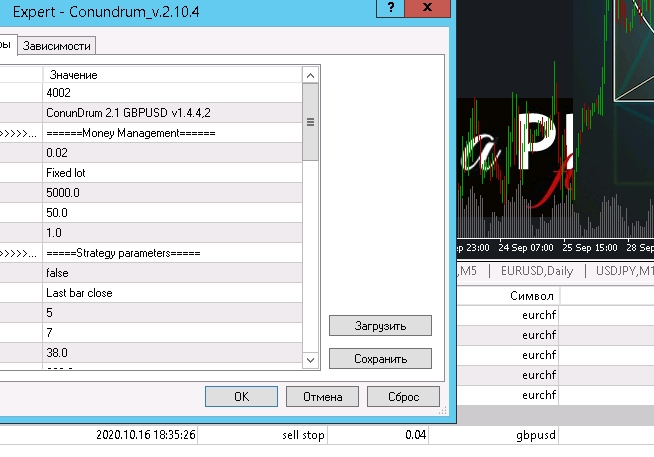654x457 pixels.
Task: Confirm settings with the OK button
Action: [x=241, y=397]
